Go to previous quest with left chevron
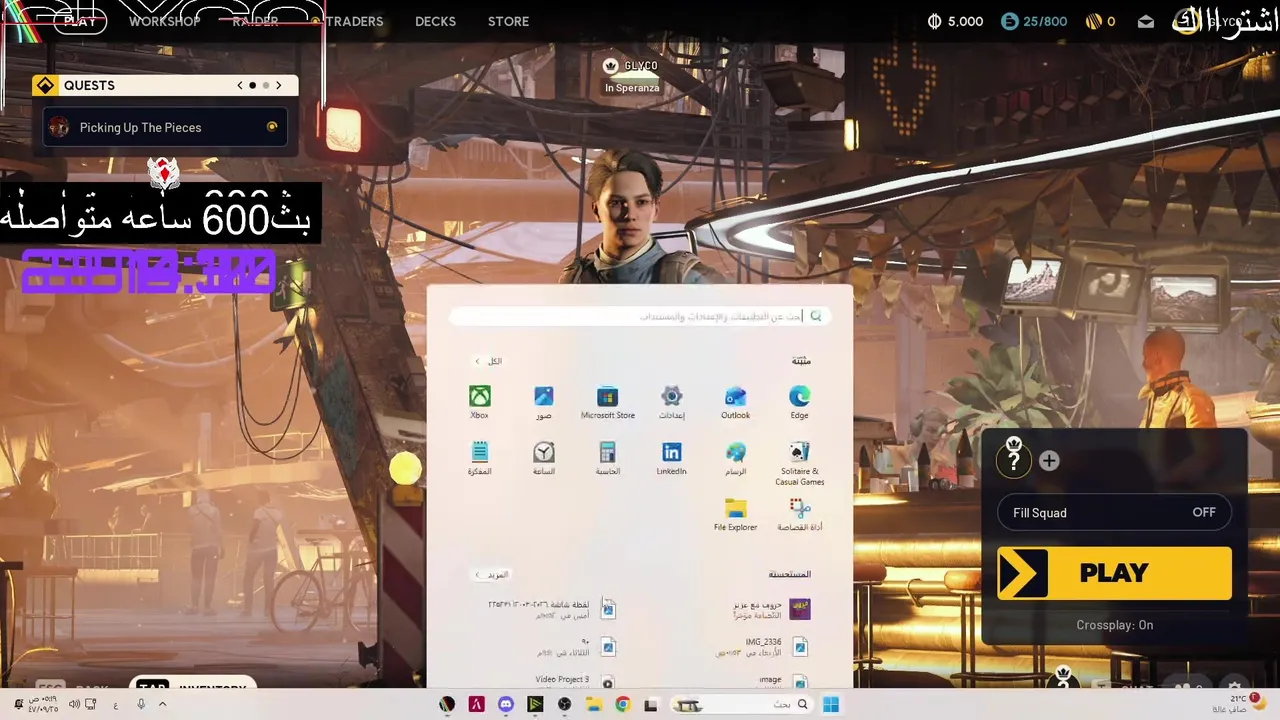Image resolution: width=1280 pixels, height=720 pixels. click(240, 86)
